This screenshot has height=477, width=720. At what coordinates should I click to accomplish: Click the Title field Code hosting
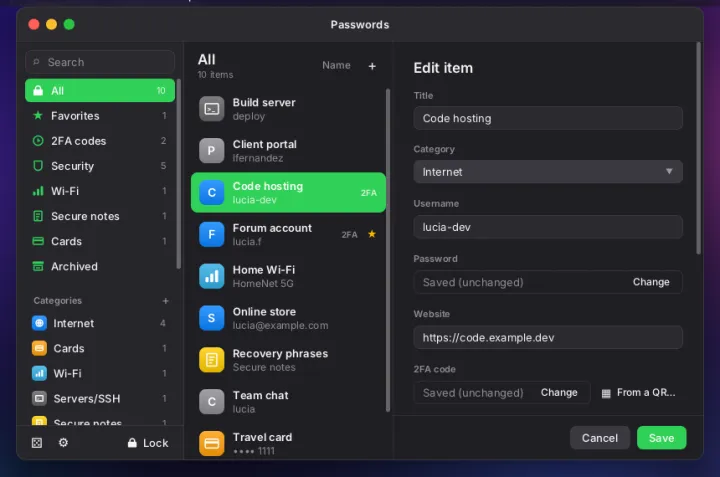pyautogui.click(x=548, y=118)
